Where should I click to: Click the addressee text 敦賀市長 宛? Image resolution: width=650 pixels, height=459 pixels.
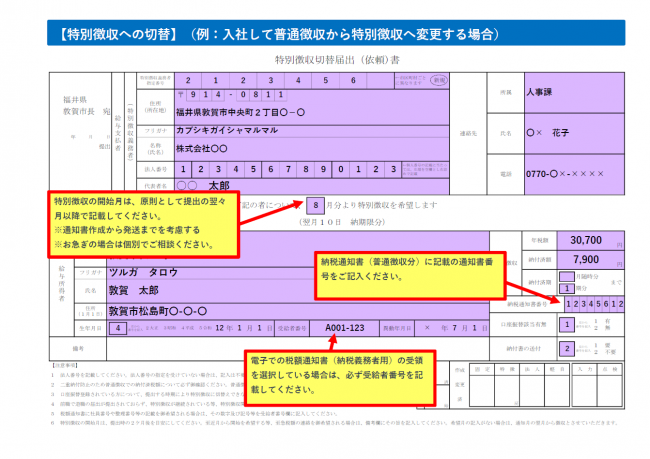pos(87,112)
